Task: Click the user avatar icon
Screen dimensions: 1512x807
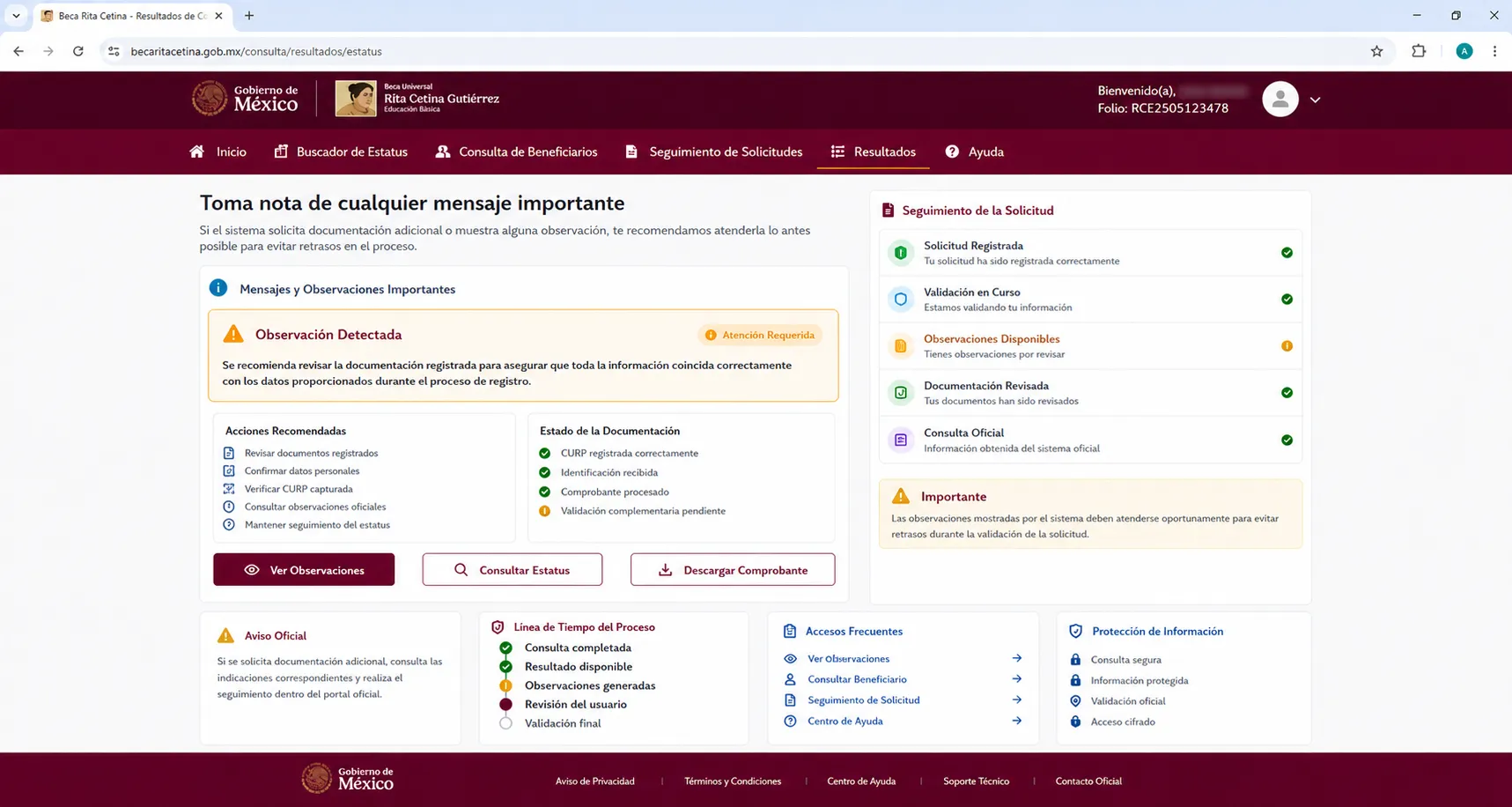Action: pos(1280,100)
